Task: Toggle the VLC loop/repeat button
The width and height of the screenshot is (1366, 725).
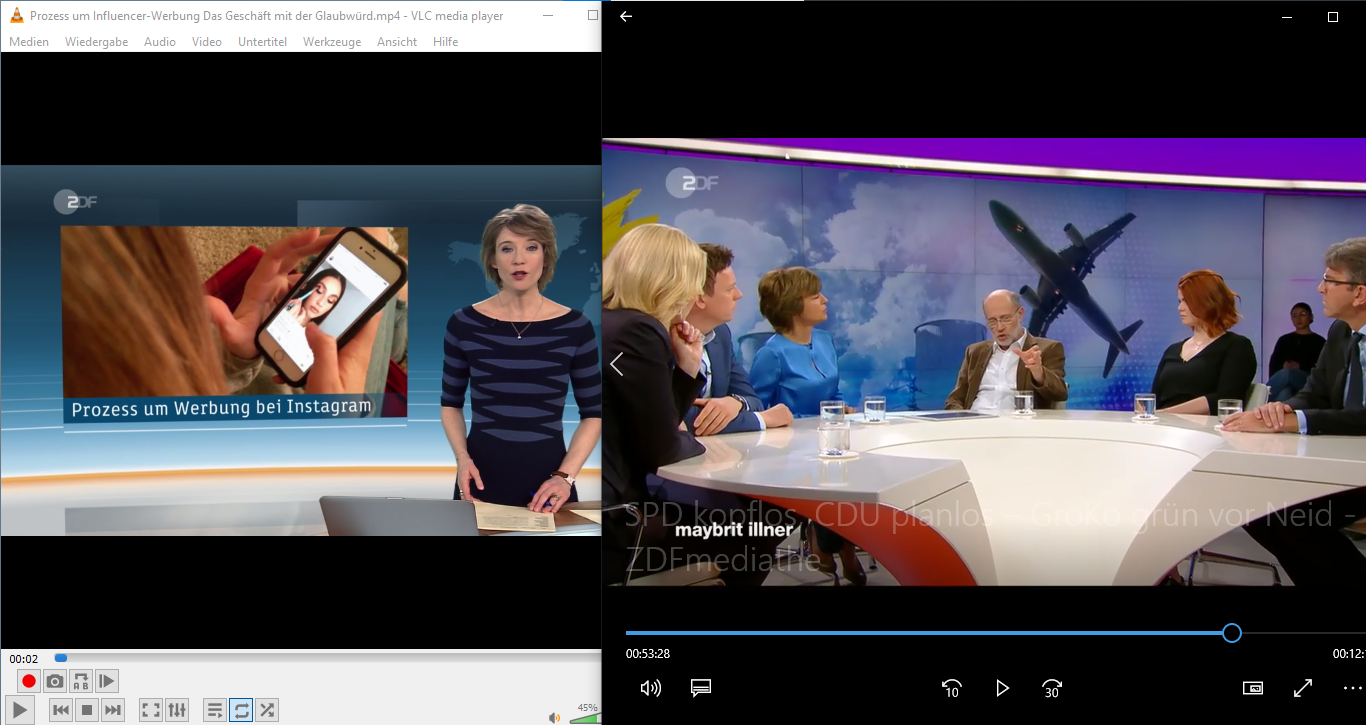Action: click(x=241, y=710)
